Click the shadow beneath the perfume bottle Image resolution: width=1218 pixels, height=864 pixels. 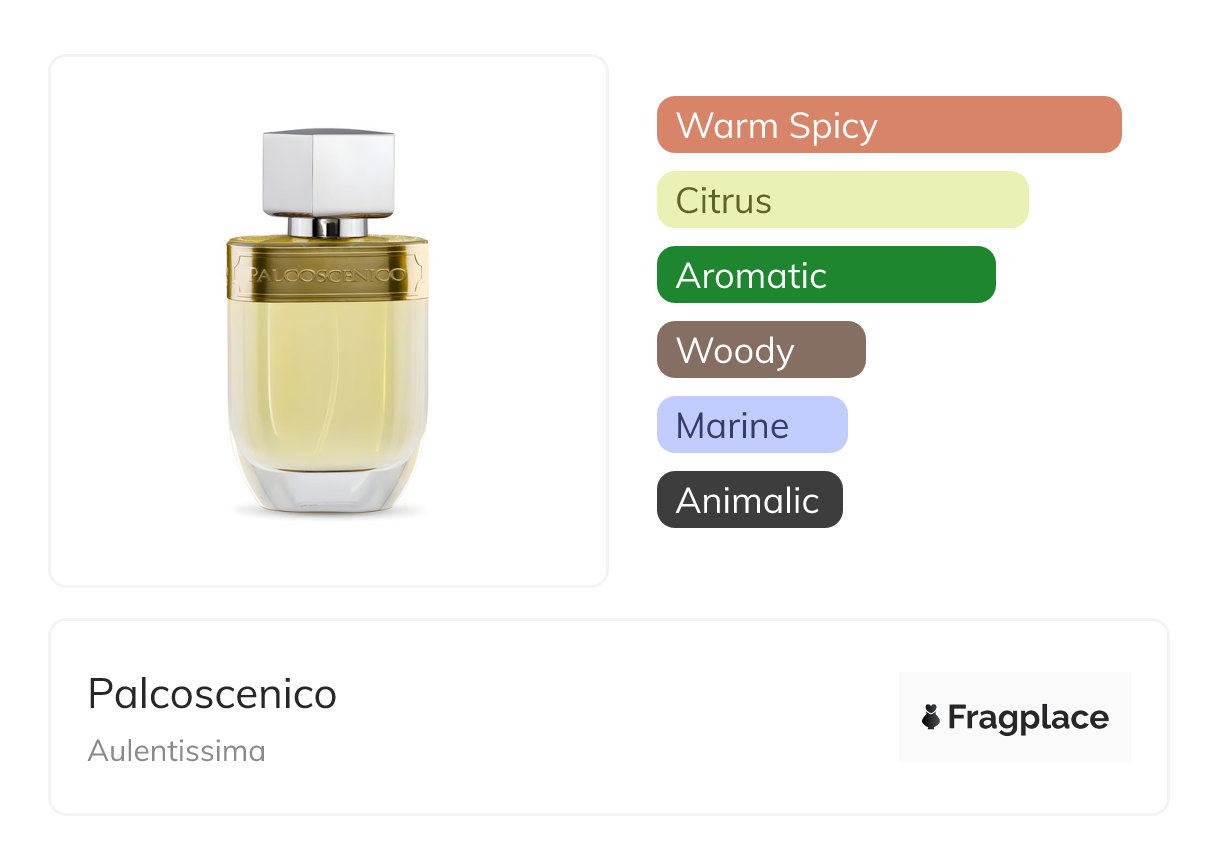coord(328,514)
